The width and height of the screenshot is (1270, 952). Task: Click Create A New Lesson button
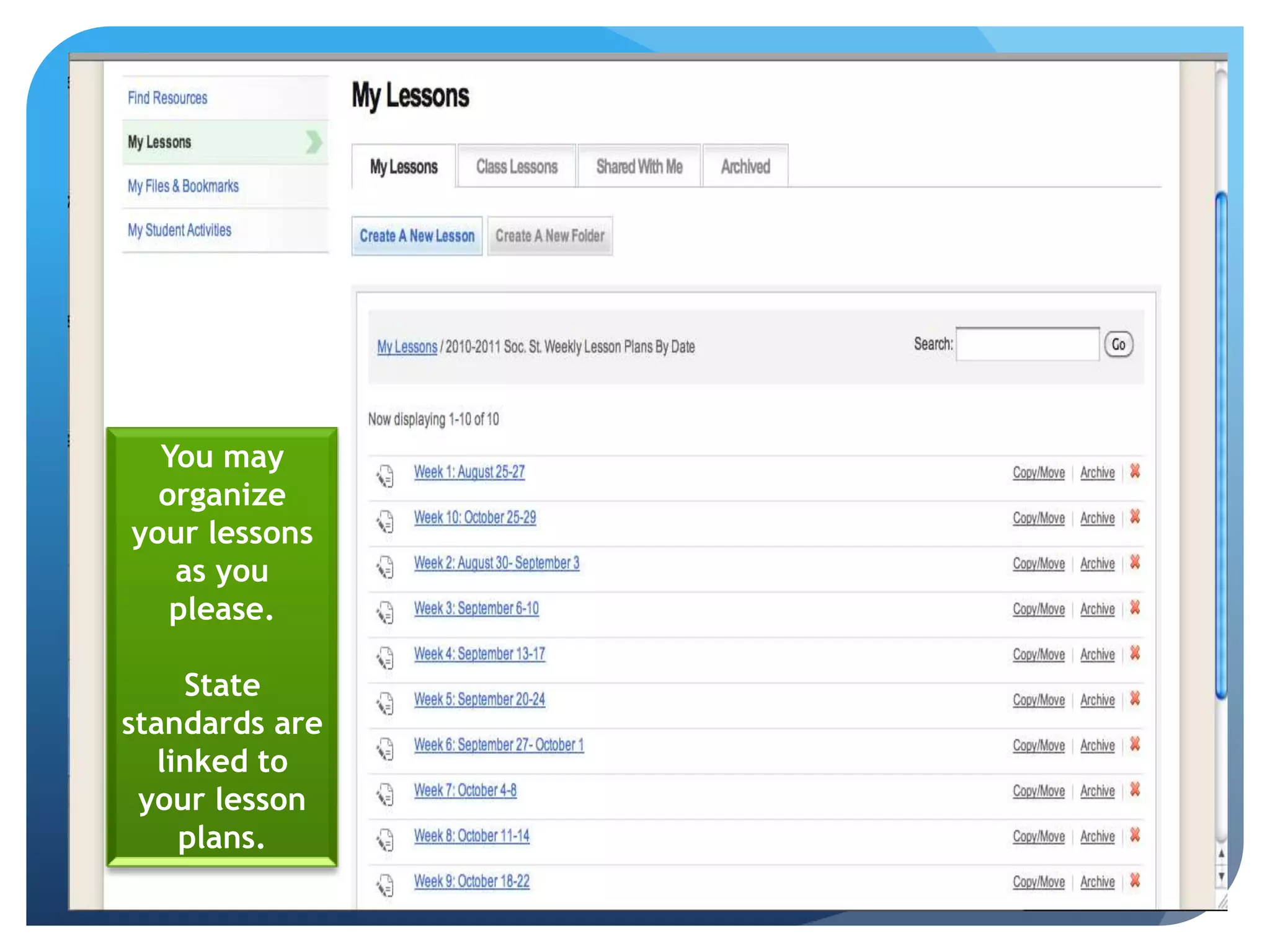click(417, 236)
